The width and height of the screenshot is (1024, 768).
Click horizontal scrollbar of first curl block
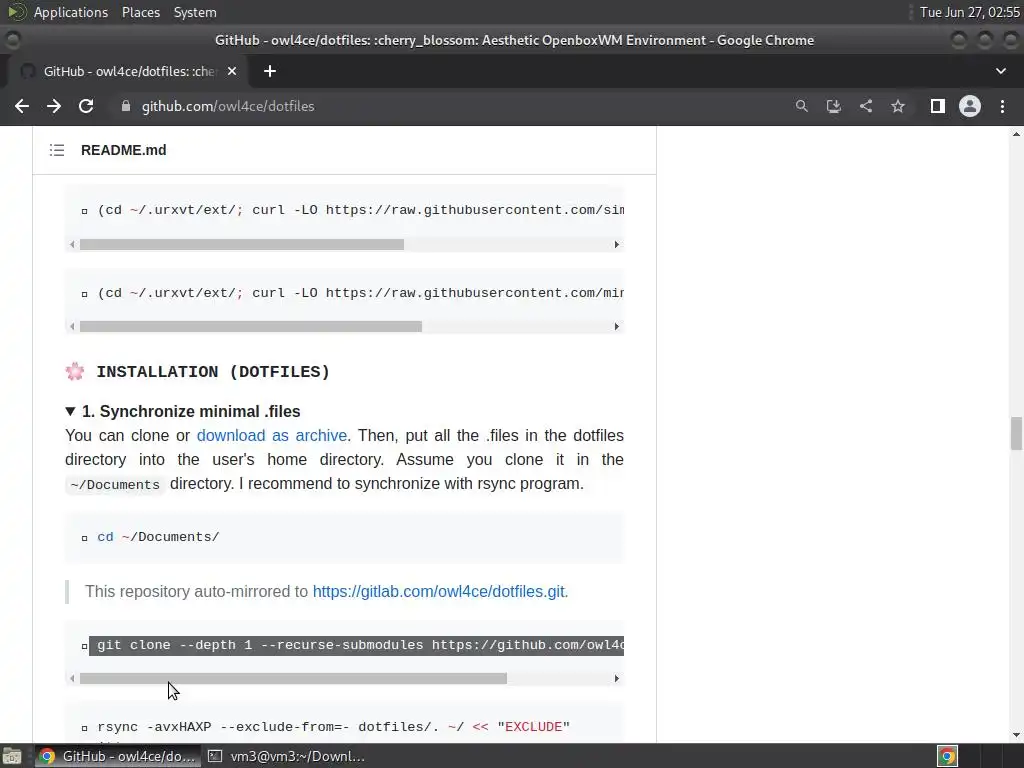pyautogui.click(x=242, y=245)
